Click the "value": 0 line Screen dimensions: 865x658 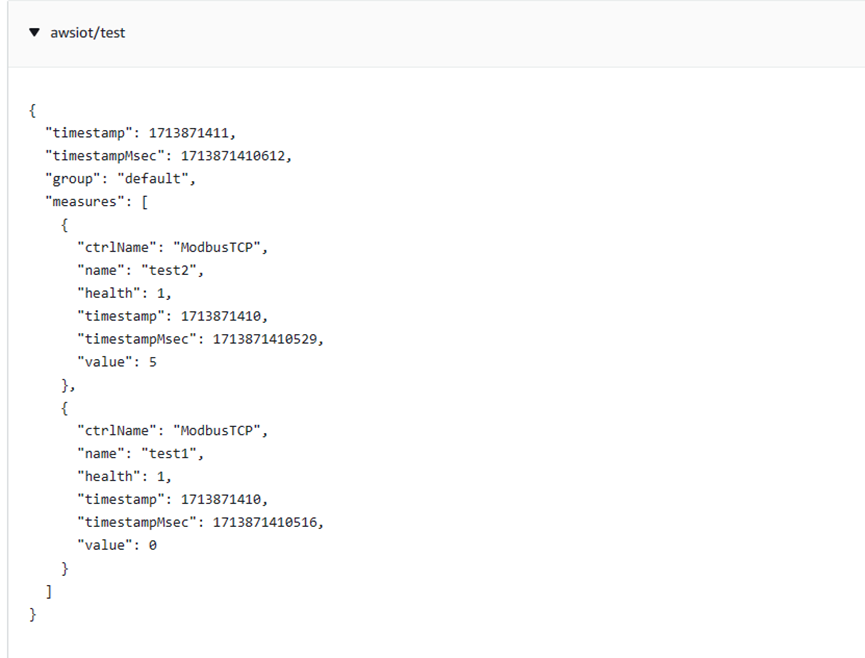coord(117,546)
